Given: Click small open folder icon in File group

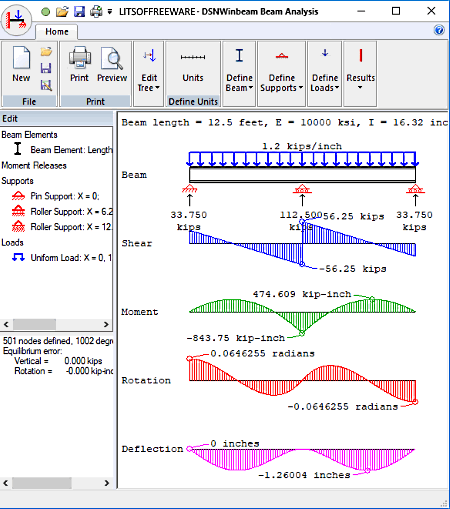Looking at the screenshot, I should point(46,52).
